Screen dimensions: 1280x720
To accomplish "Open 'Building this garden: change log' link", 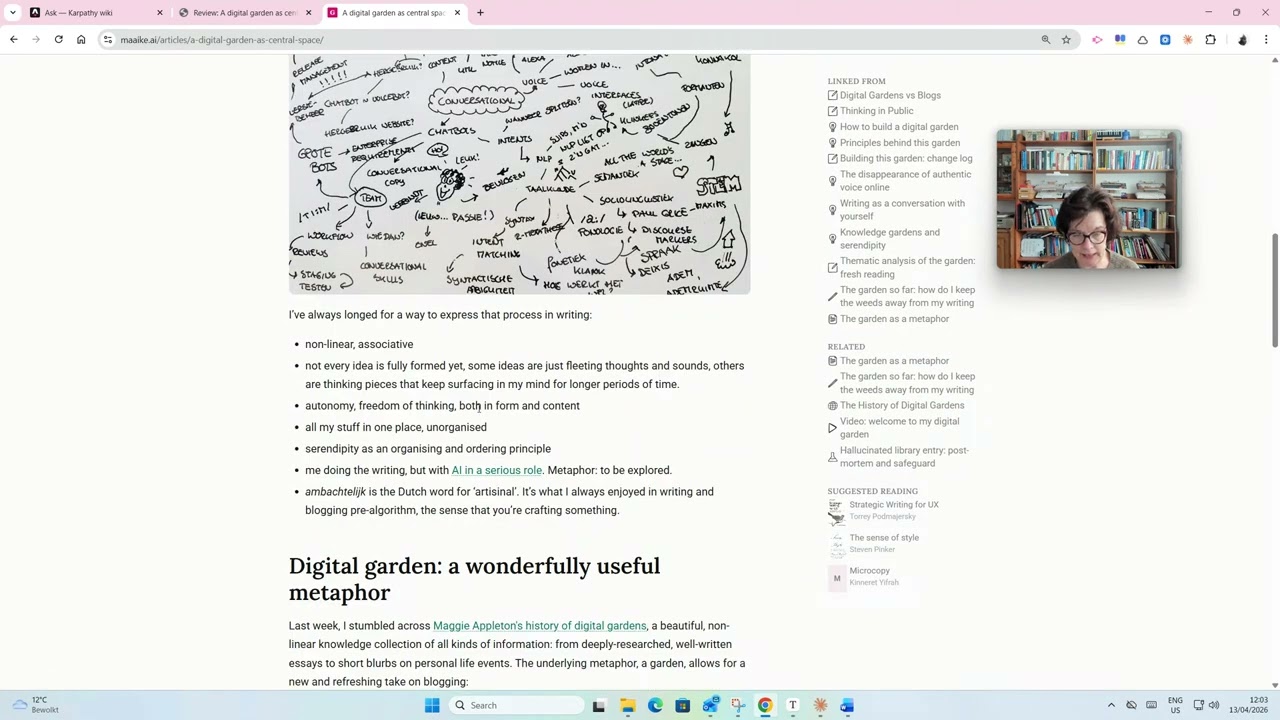I will tap(906, 158).
